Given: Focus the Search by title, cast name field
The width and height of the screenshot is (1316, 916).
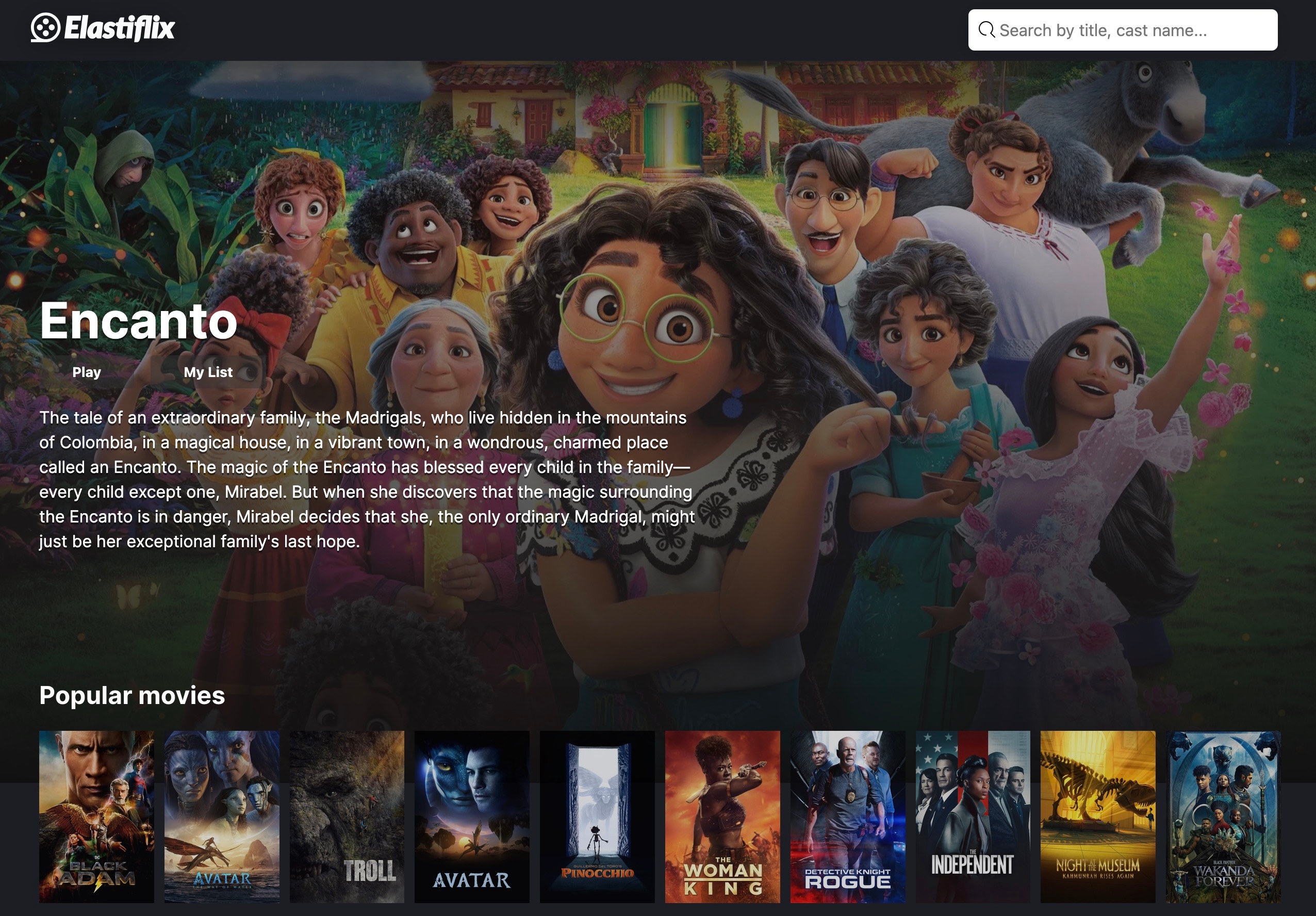Looking at the screenshot, I should tap(1122, 30).
